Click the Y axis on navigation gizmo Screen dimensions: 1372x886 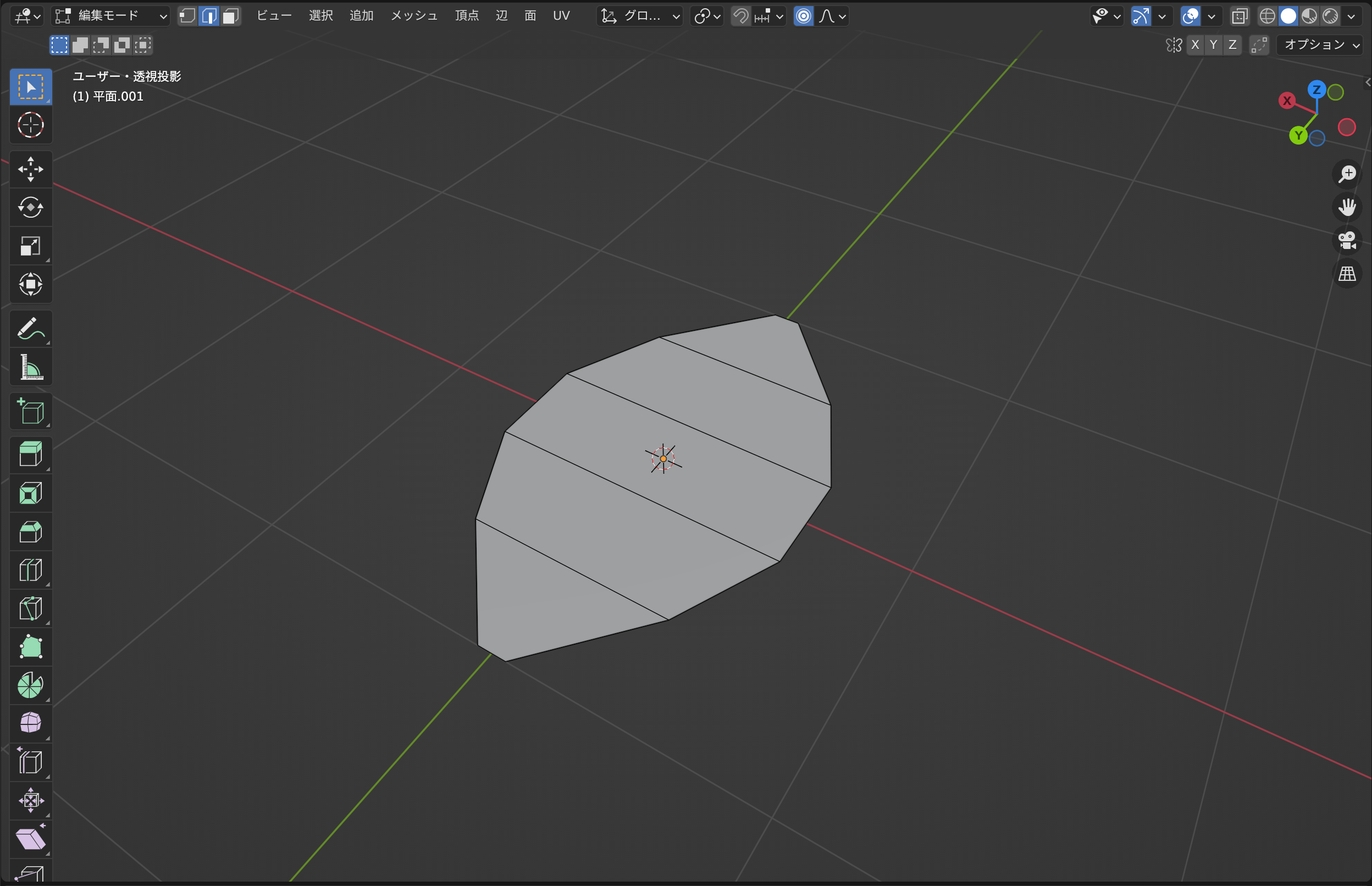click(x=1298, y=136)
